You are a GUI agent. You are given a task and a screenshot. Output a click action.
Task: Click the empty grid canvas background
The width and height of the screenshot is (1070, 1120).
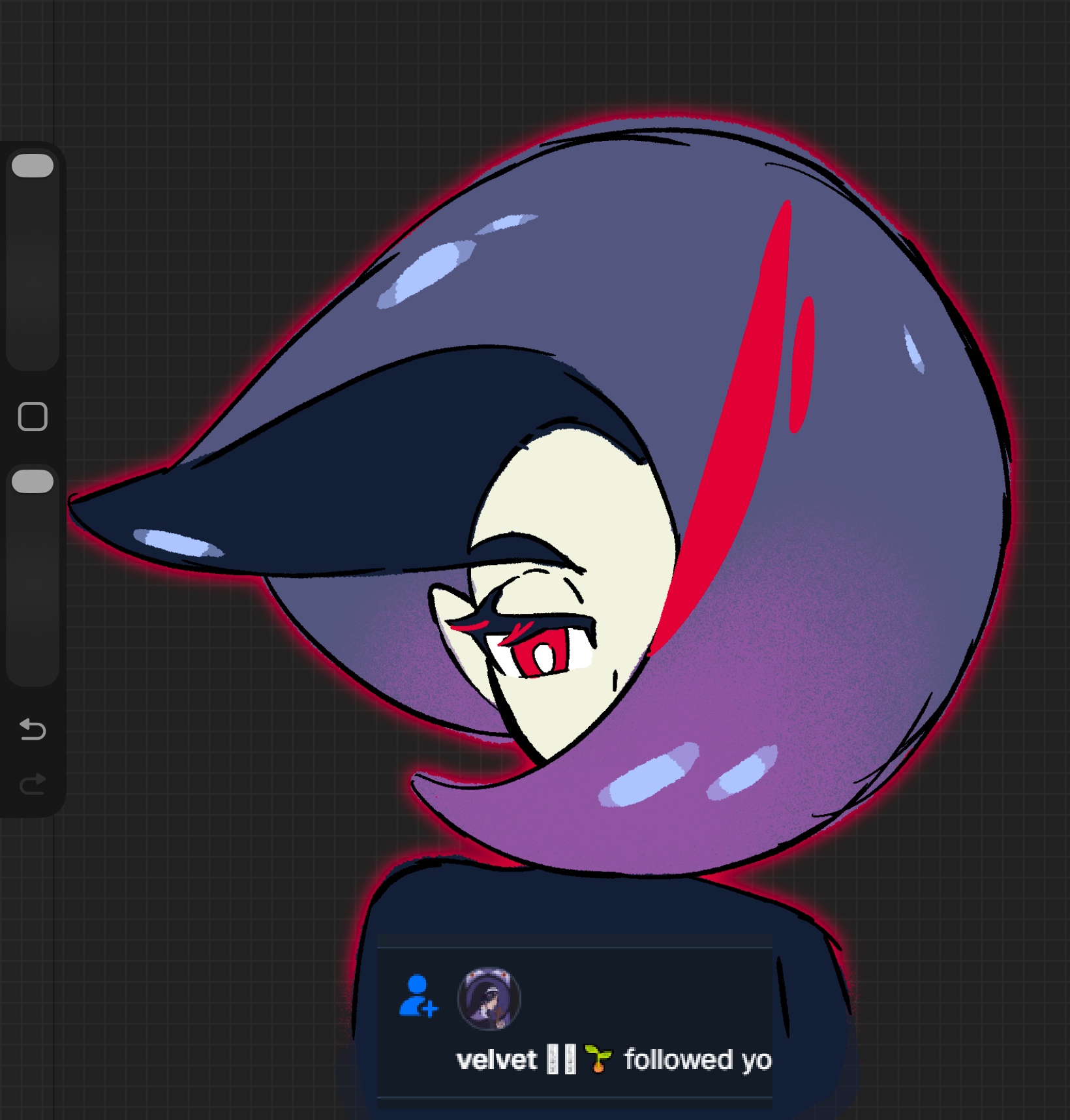(196, 913)
